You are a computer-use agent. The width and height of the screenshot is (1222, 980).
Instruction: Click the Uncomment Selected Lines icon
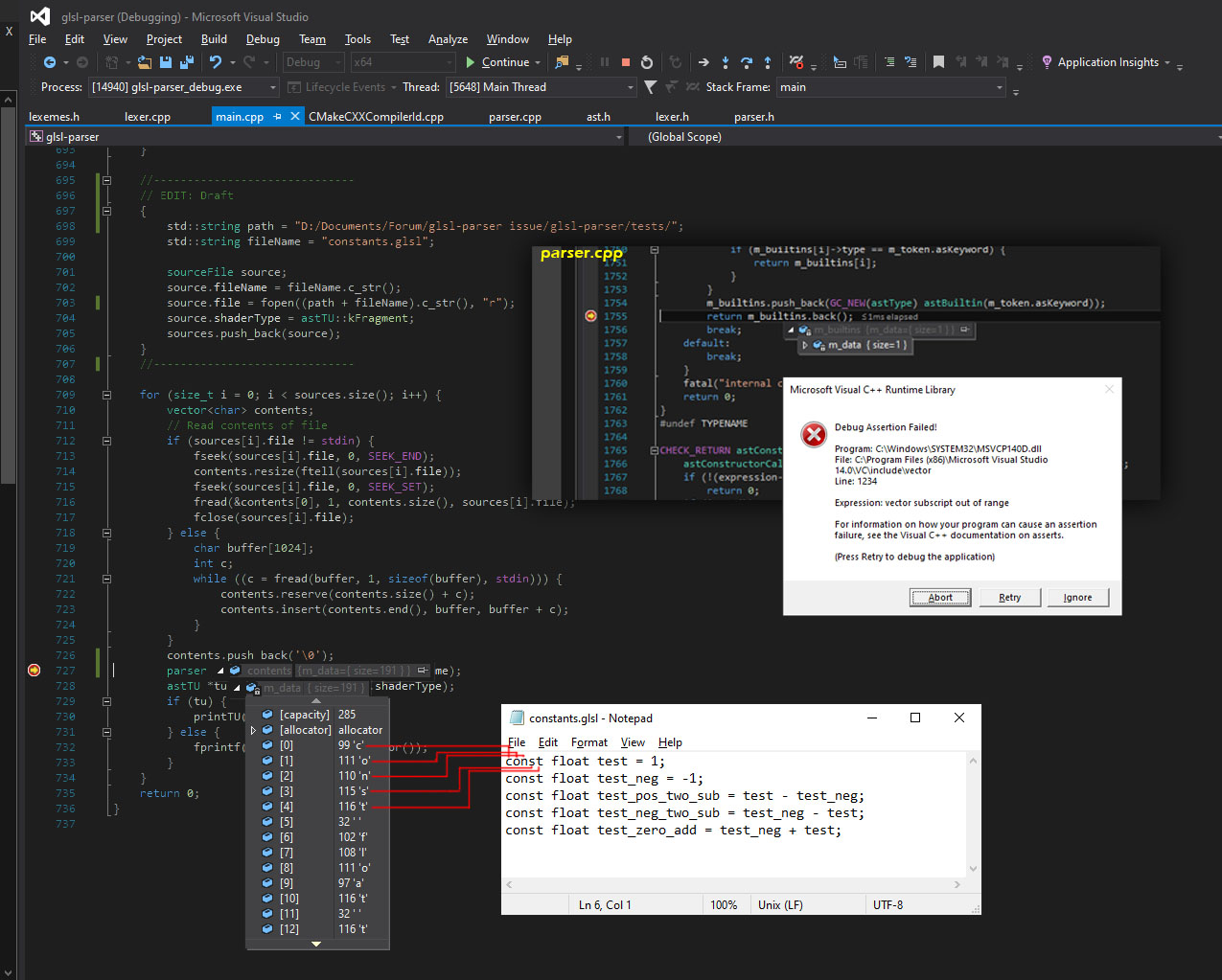911,62
